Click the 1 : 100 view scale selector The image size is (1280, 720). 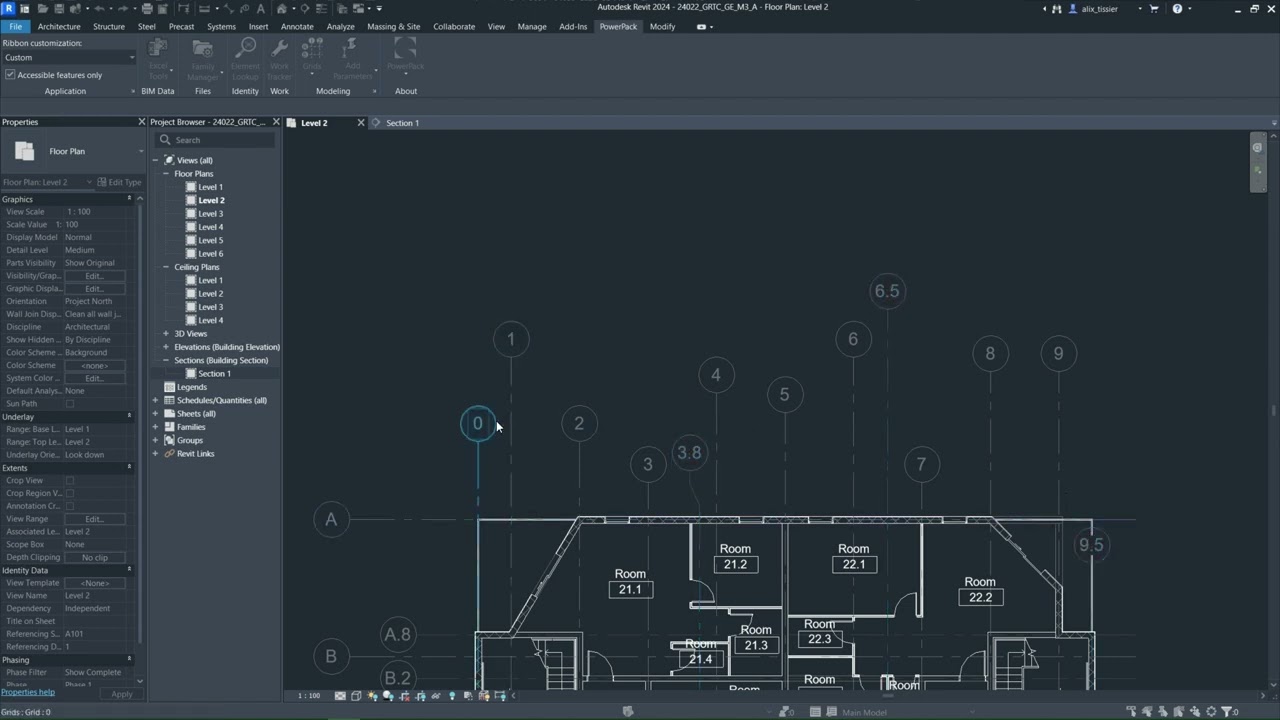pos(309,696)
